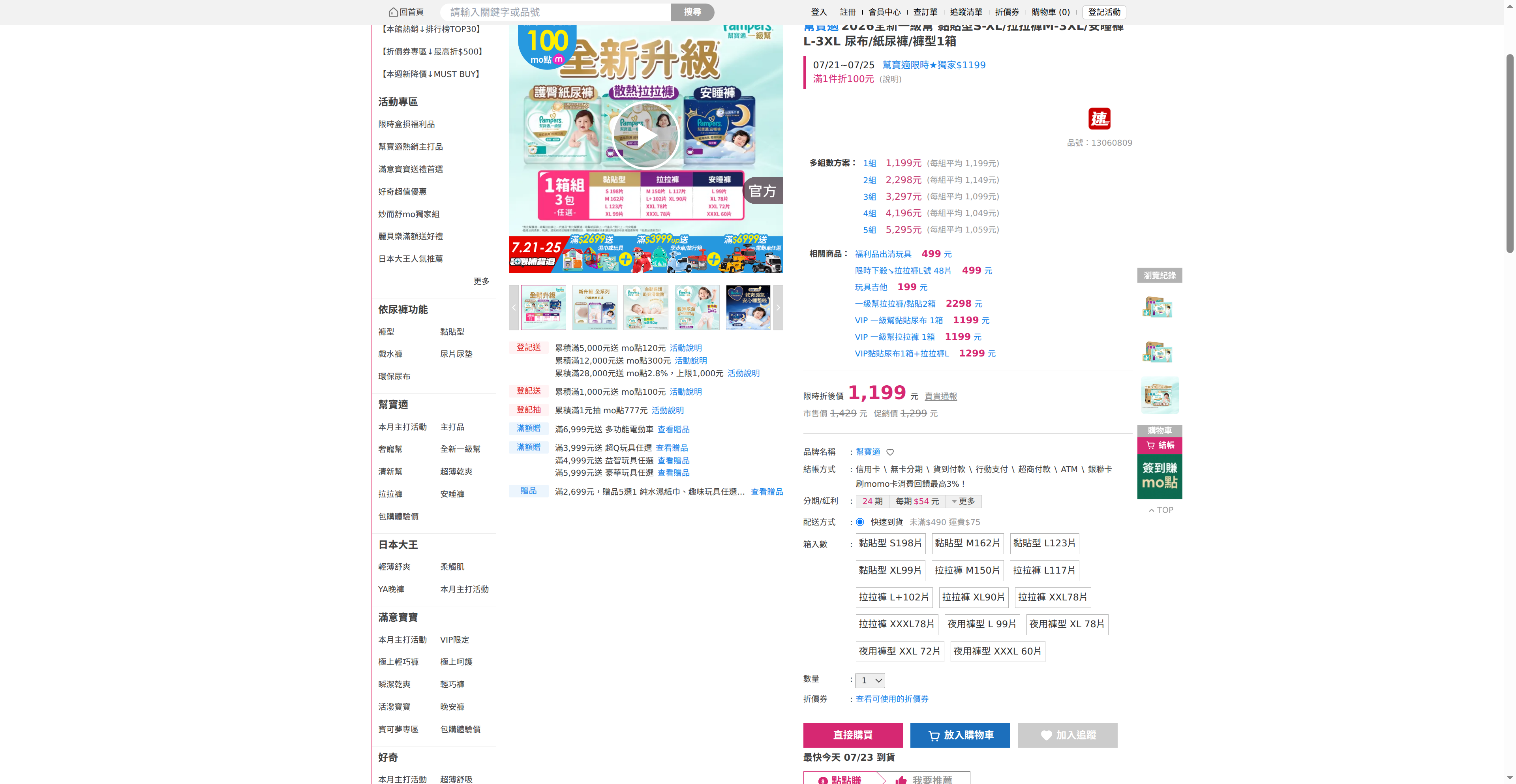Expand 更多 under 活動專區 sidebar
Viewport: 1516px width, 784px height.
coord(481,281)
